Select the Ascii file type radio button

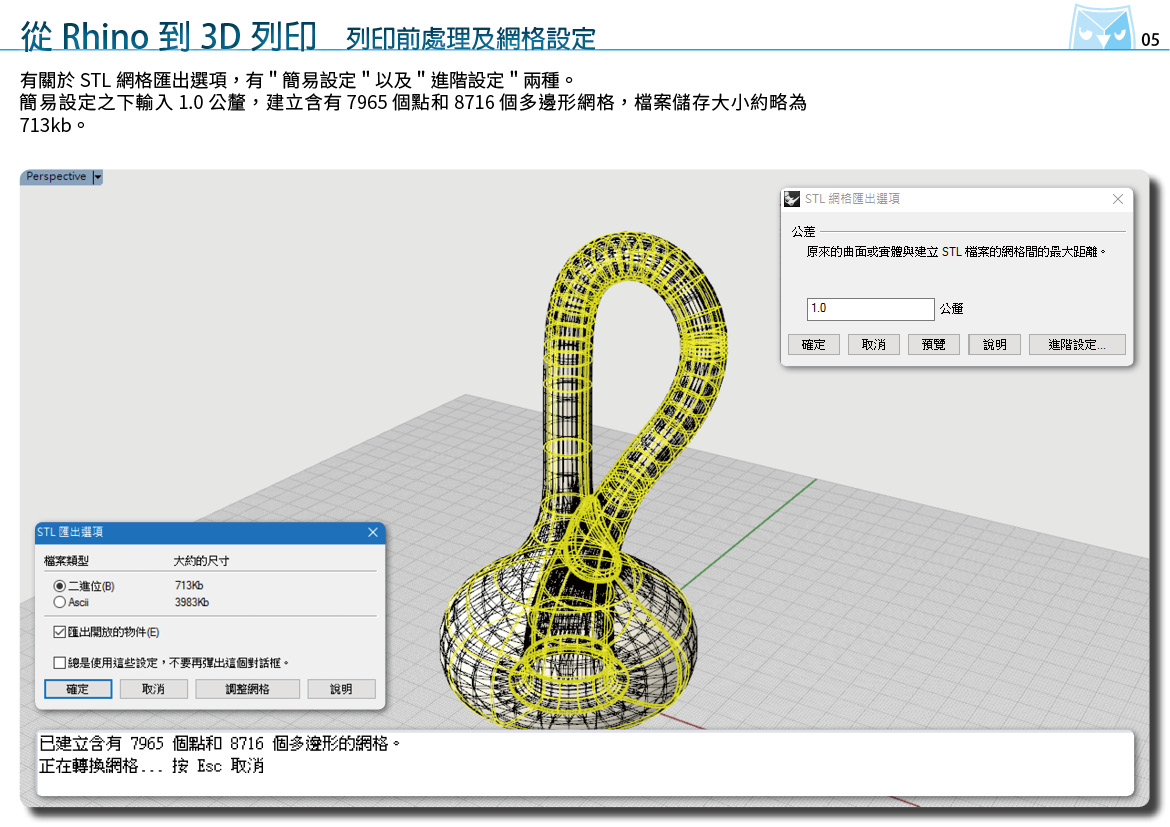[59, 602]
